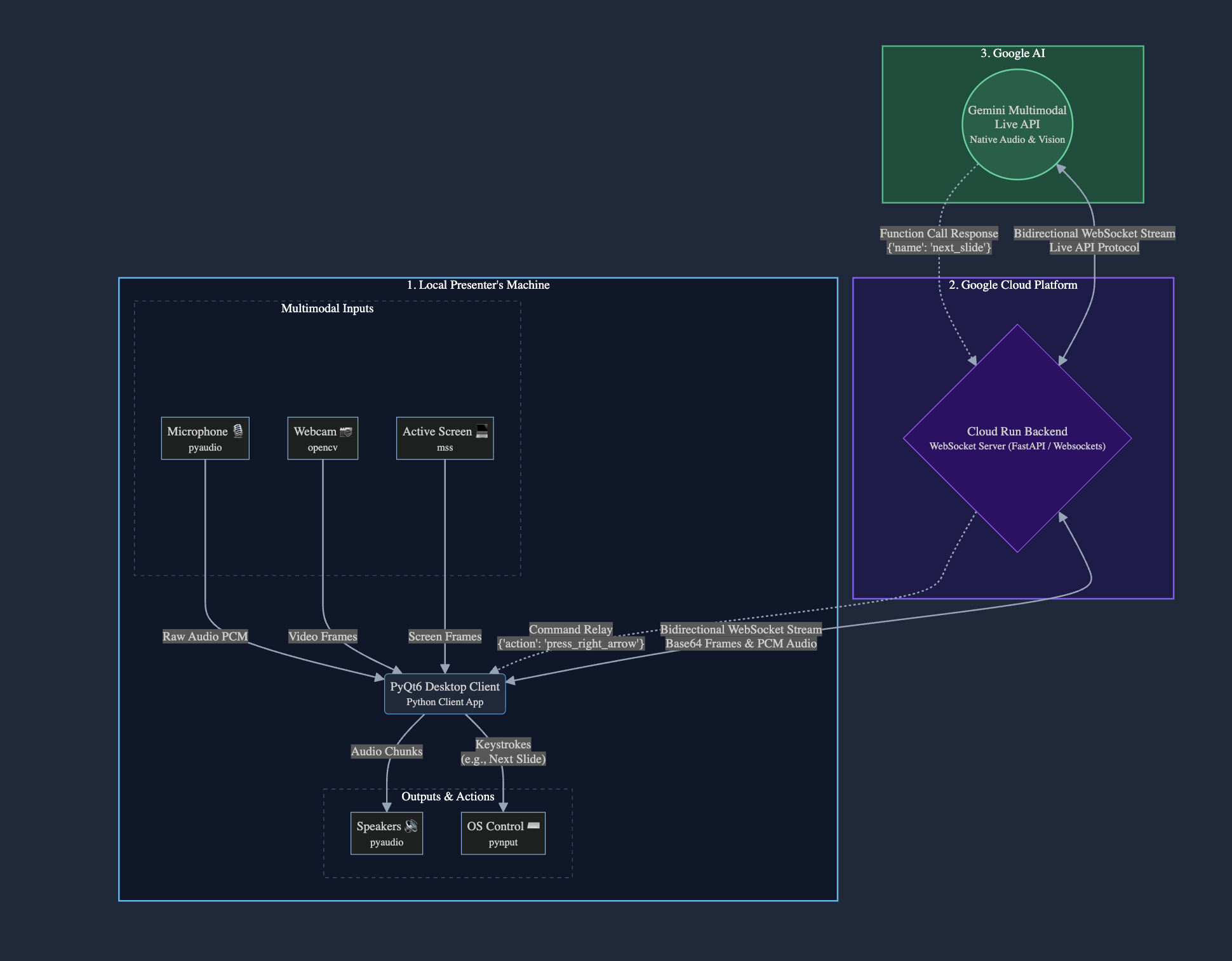Viewport: 1232px width, 961px height.
Task: Select the PyQt6 Desktop Client node
Action: coord(445,693)
